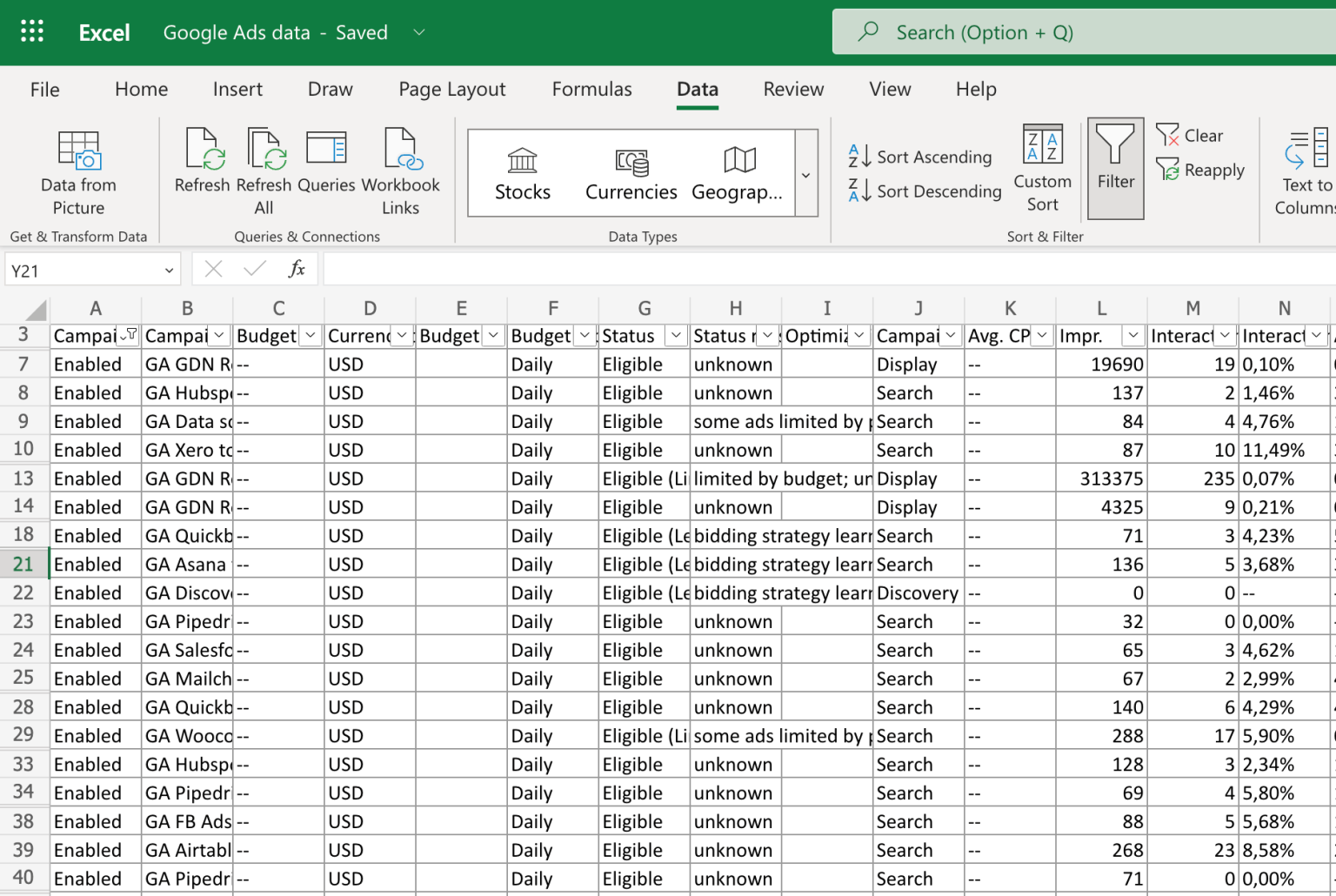This screenshot has width=1336, height=896.
Task: Open the Custom Sort dialog
Action: tap(1042, 170)
